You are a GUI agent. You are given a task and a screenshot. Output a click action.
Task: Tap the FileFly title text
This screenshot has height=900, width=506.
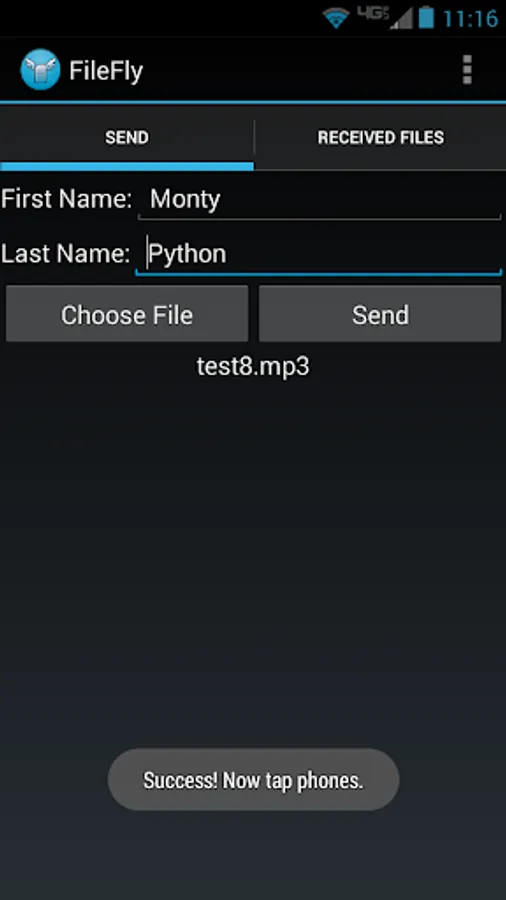(106, 71)
